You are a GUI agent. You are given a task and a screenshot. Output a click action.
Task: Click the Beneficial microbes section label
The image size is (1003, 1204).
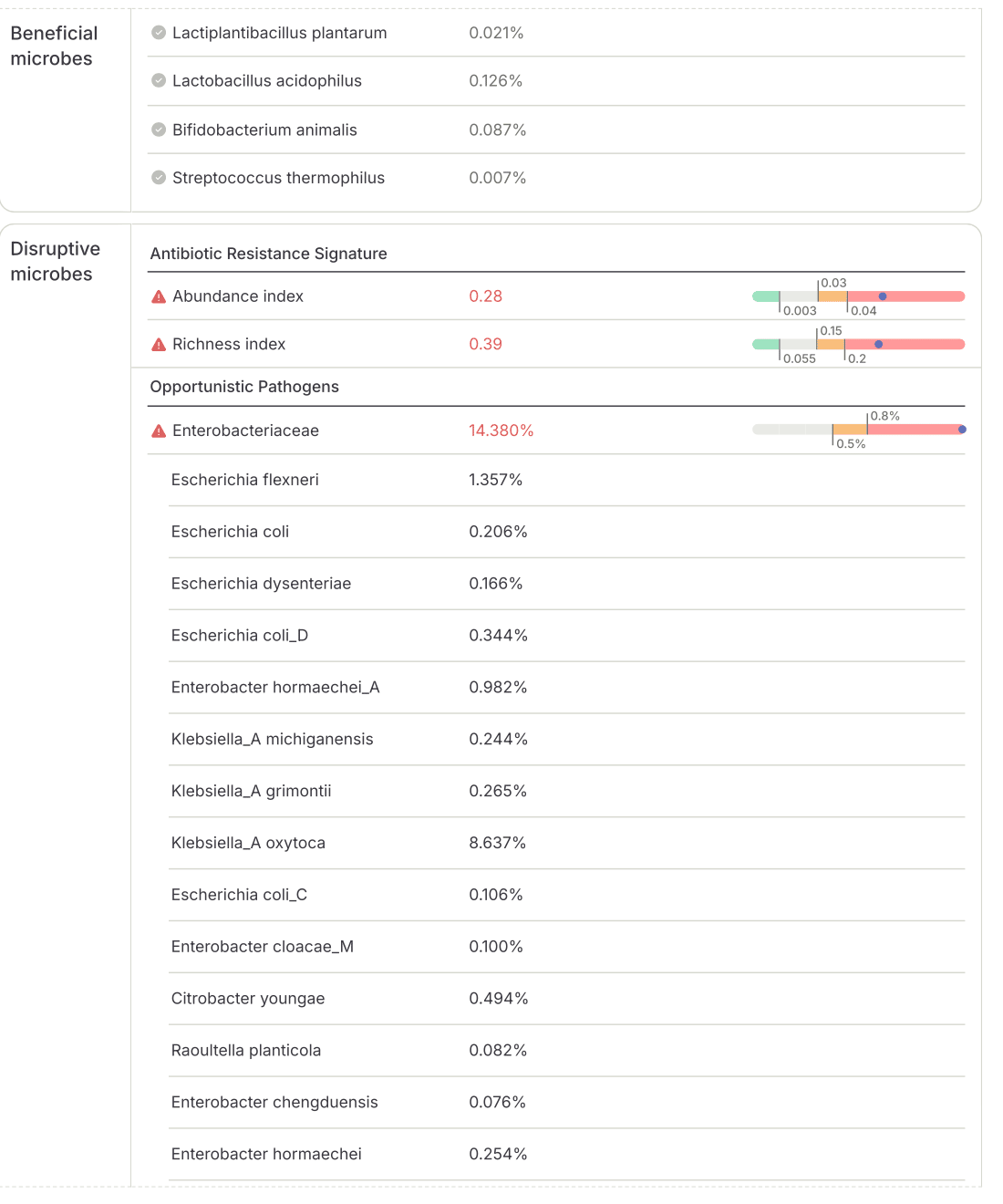tap(54, 46)
